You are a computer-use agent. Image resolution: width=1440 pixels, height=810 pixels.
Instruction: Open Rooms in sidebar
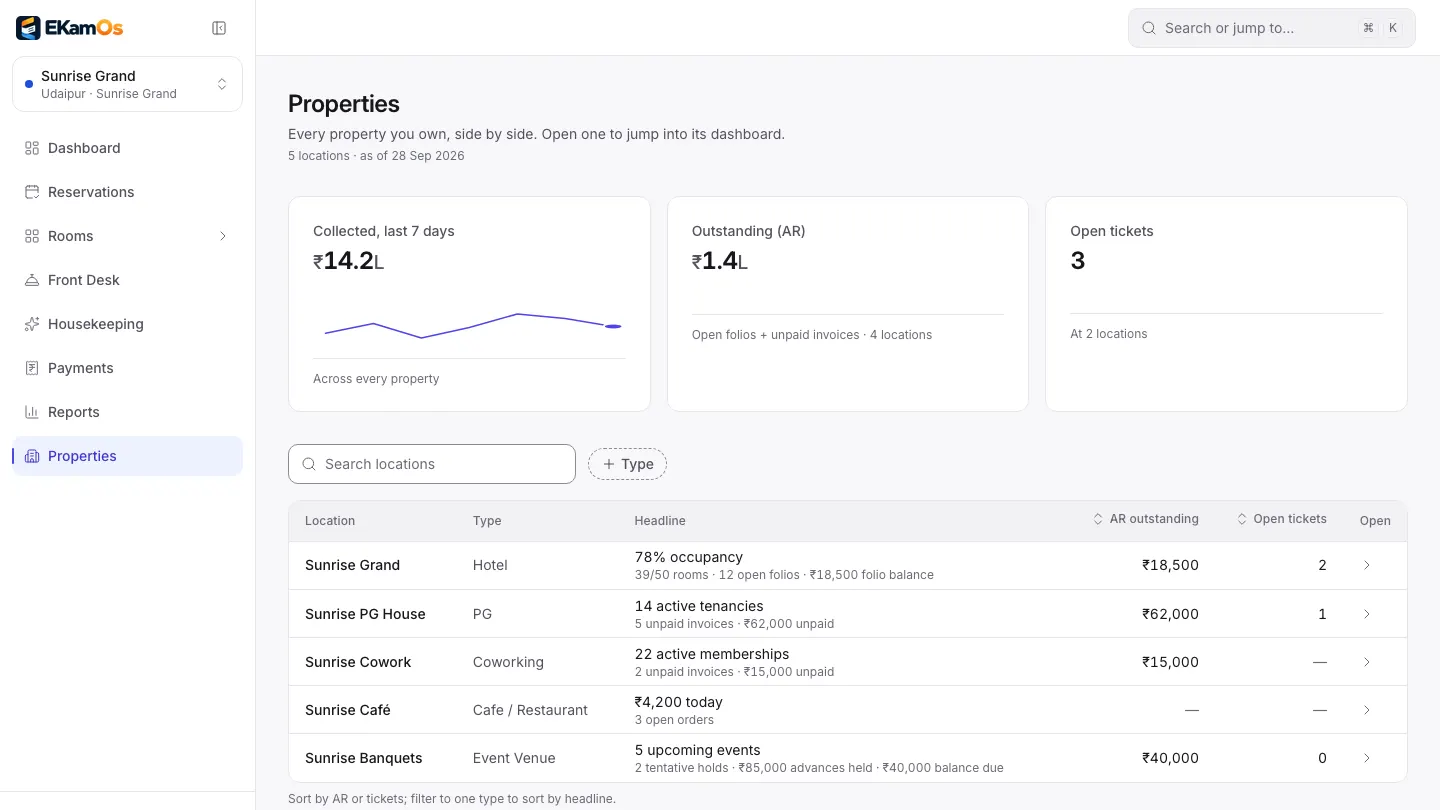[128, 236]
